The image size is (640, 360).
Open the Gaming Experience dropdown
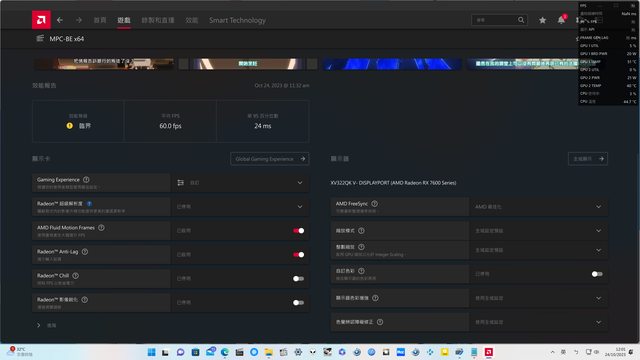[x=240, y=183]
